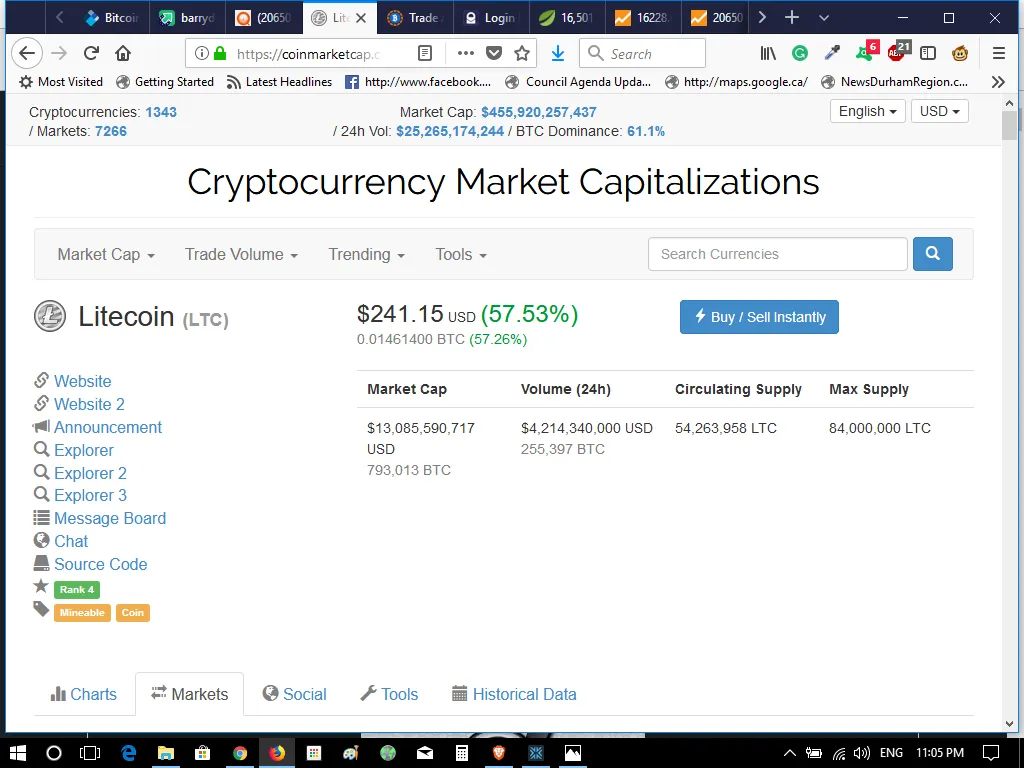This screenshot has width=1024, height=768.
Task: Click into the Search Currencies field
Action: tap(778, 254)
